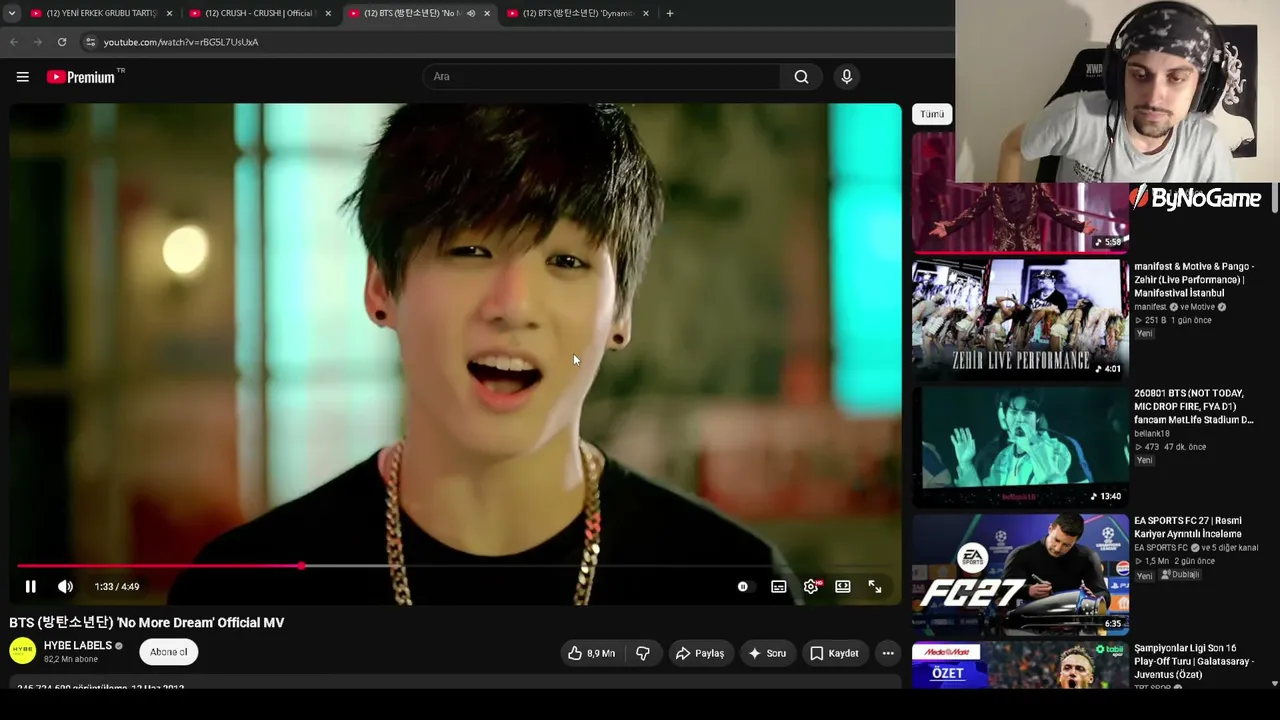
Task: Turn on subtitles in the player
Action: coord(778,587)
